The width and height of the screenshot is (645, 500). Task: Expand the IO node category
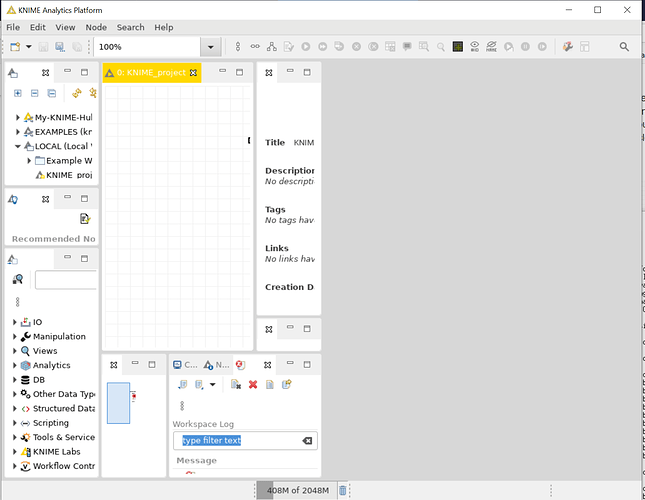pos(14,322)
